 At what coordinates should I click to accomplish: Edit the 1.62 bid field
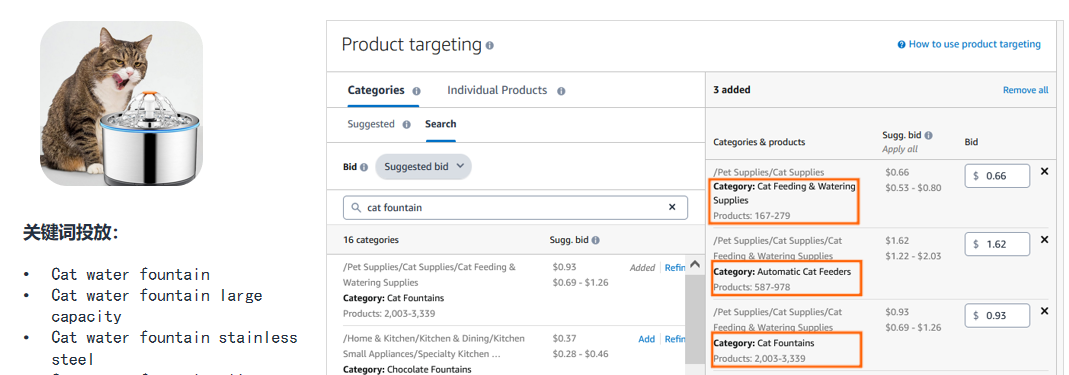(997, 244)
